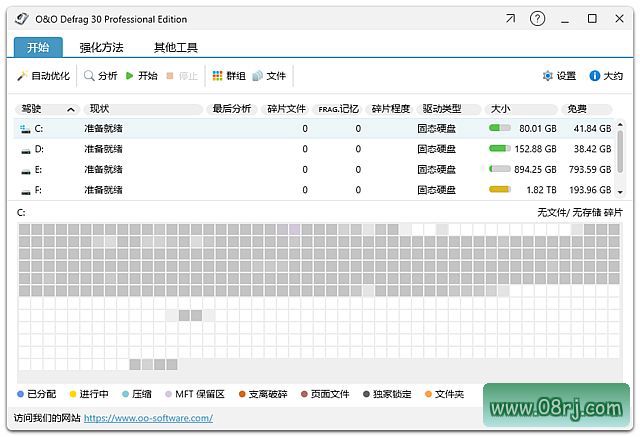This screenshot has width=640, height=437.
Task: Open the 其他工具 tab
Action: [x=176, y=47]
